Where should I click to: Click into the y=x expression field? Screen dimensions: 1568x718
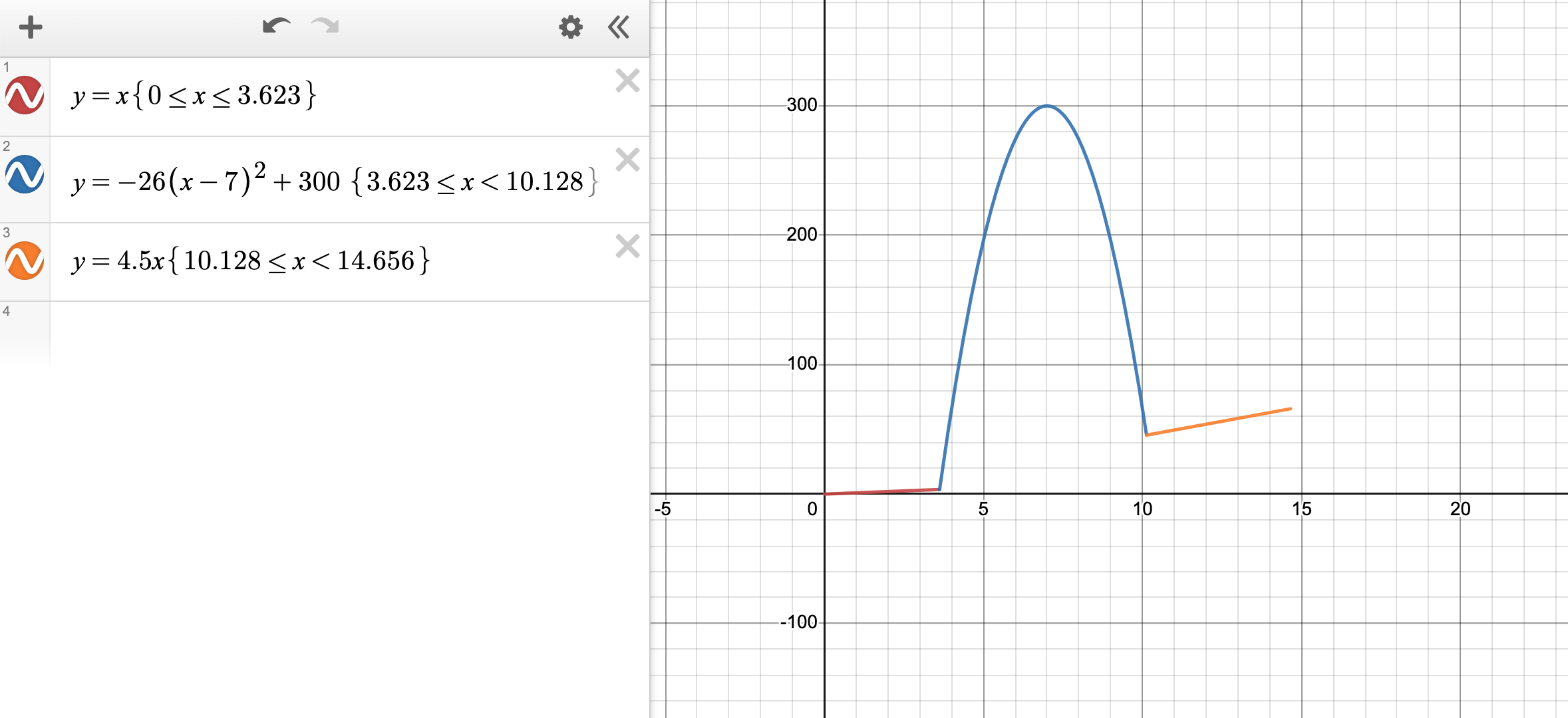pyautogui.click(x=193, y=96)
